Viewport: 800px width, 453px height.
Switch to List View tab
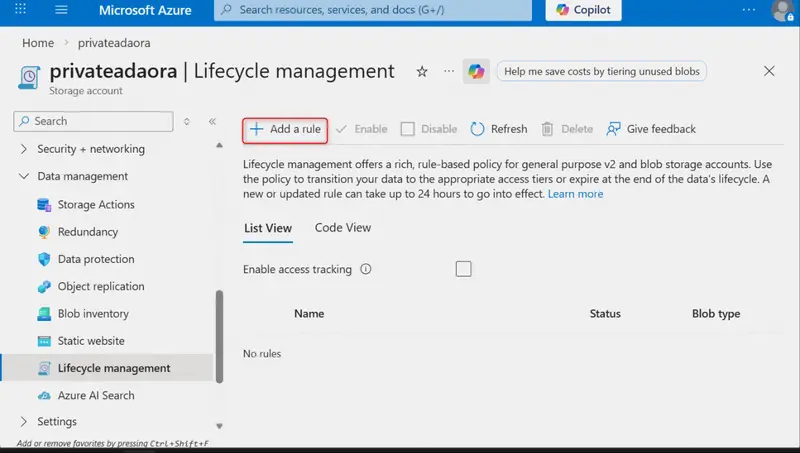coord(268,228)
